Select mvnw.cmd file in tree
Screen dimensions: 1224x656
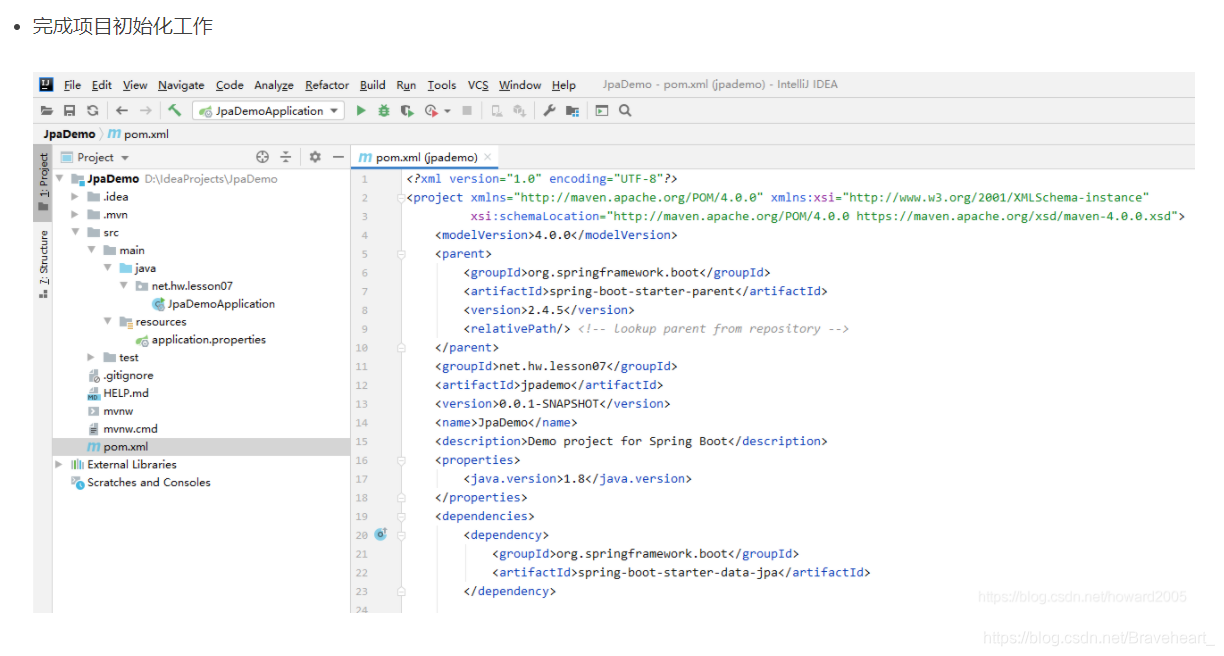pyautogui.click(x=122, y=429)
